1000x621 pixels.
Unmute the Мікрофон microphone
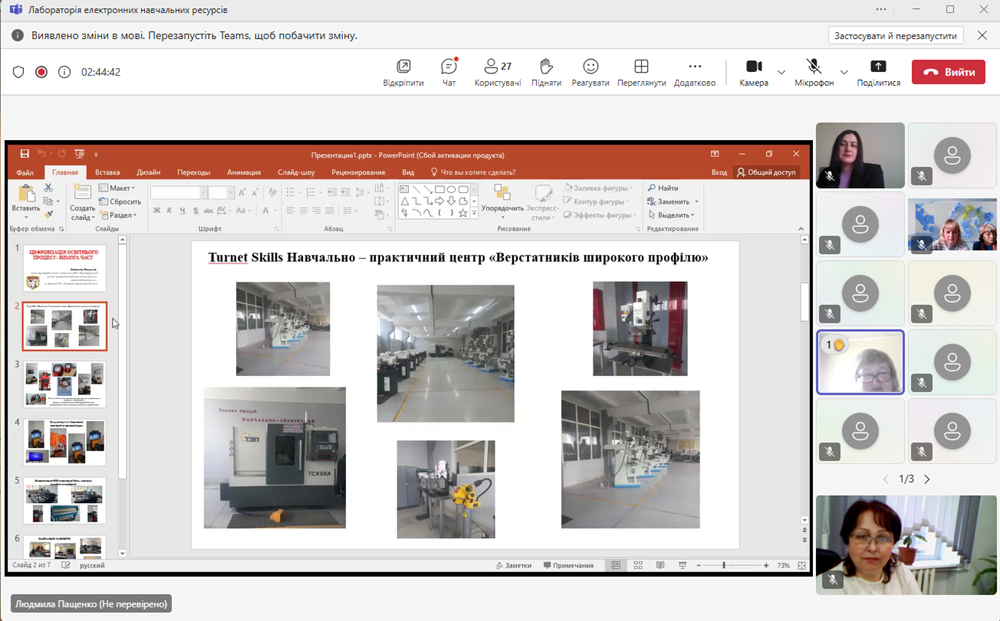(814, 67)
